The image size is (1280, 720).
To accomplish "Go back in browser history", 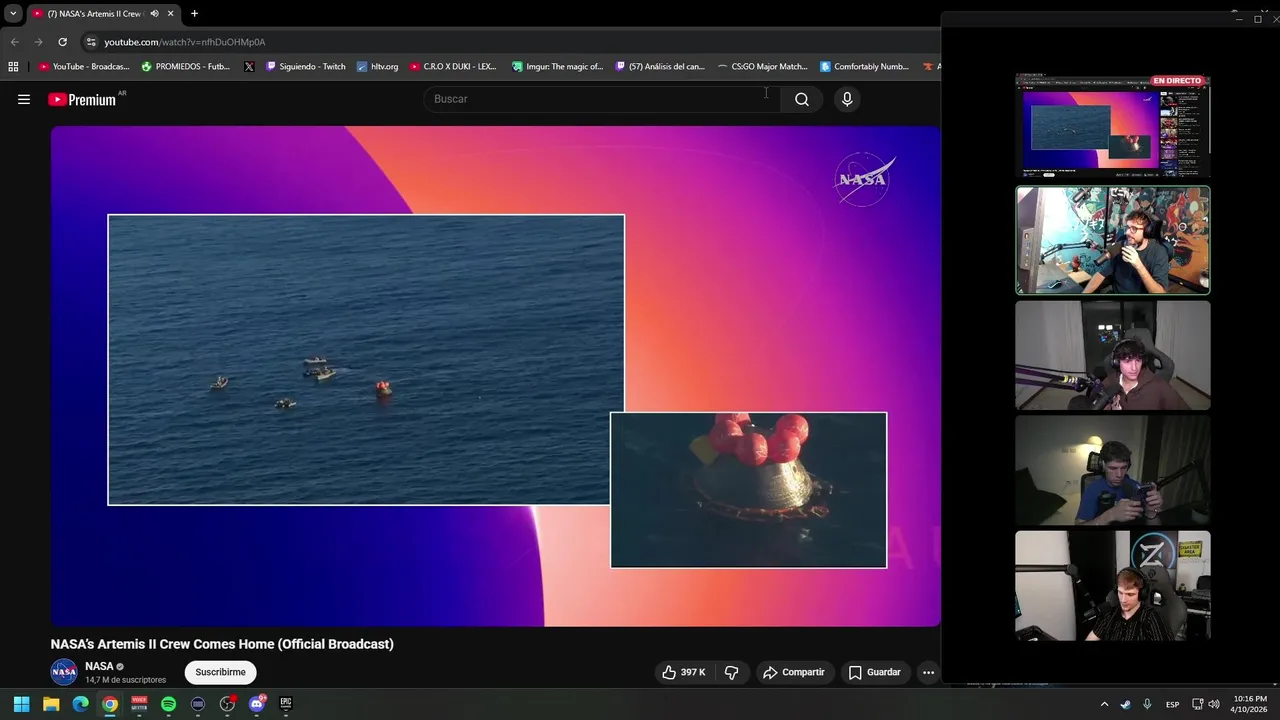I will (14, 42).
